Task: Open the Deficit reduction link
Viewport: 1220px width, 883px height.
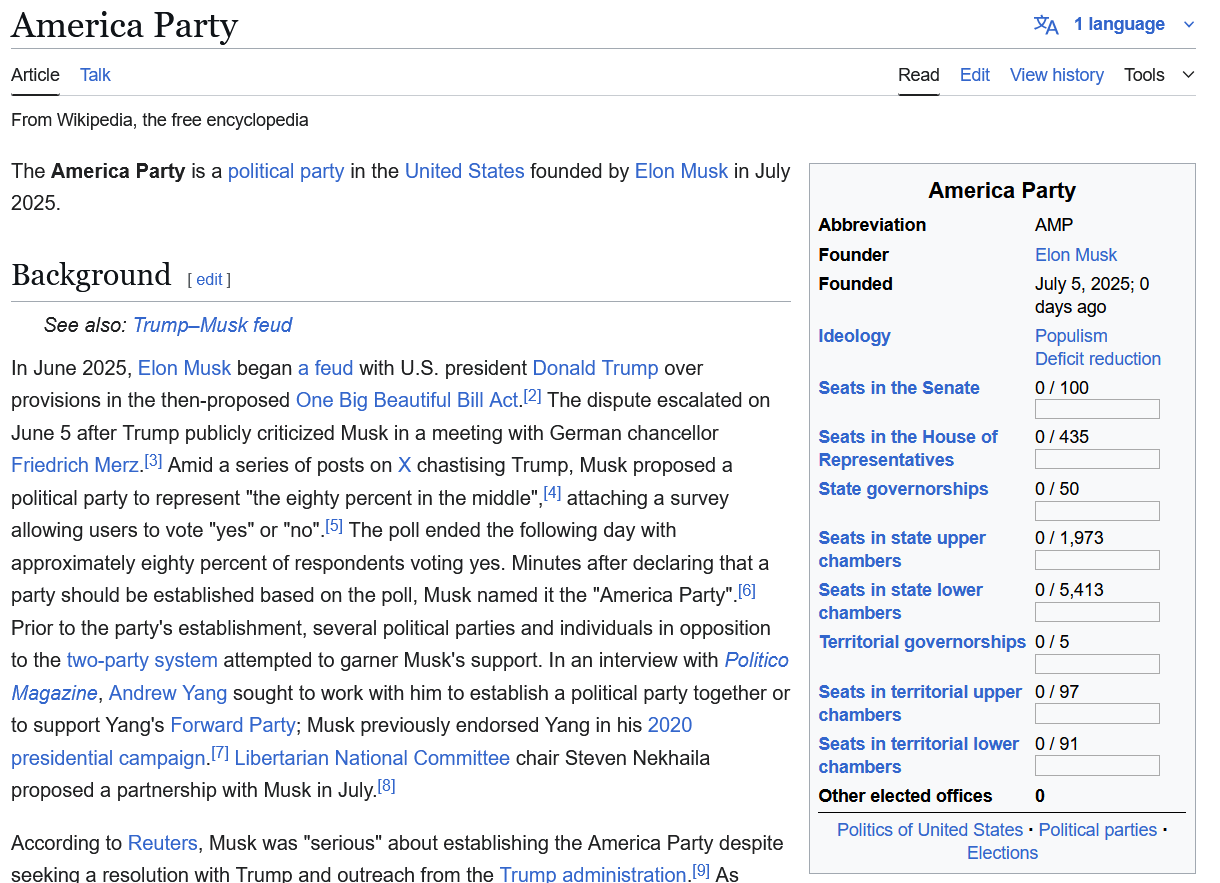Action: [x=1098, y=359]
